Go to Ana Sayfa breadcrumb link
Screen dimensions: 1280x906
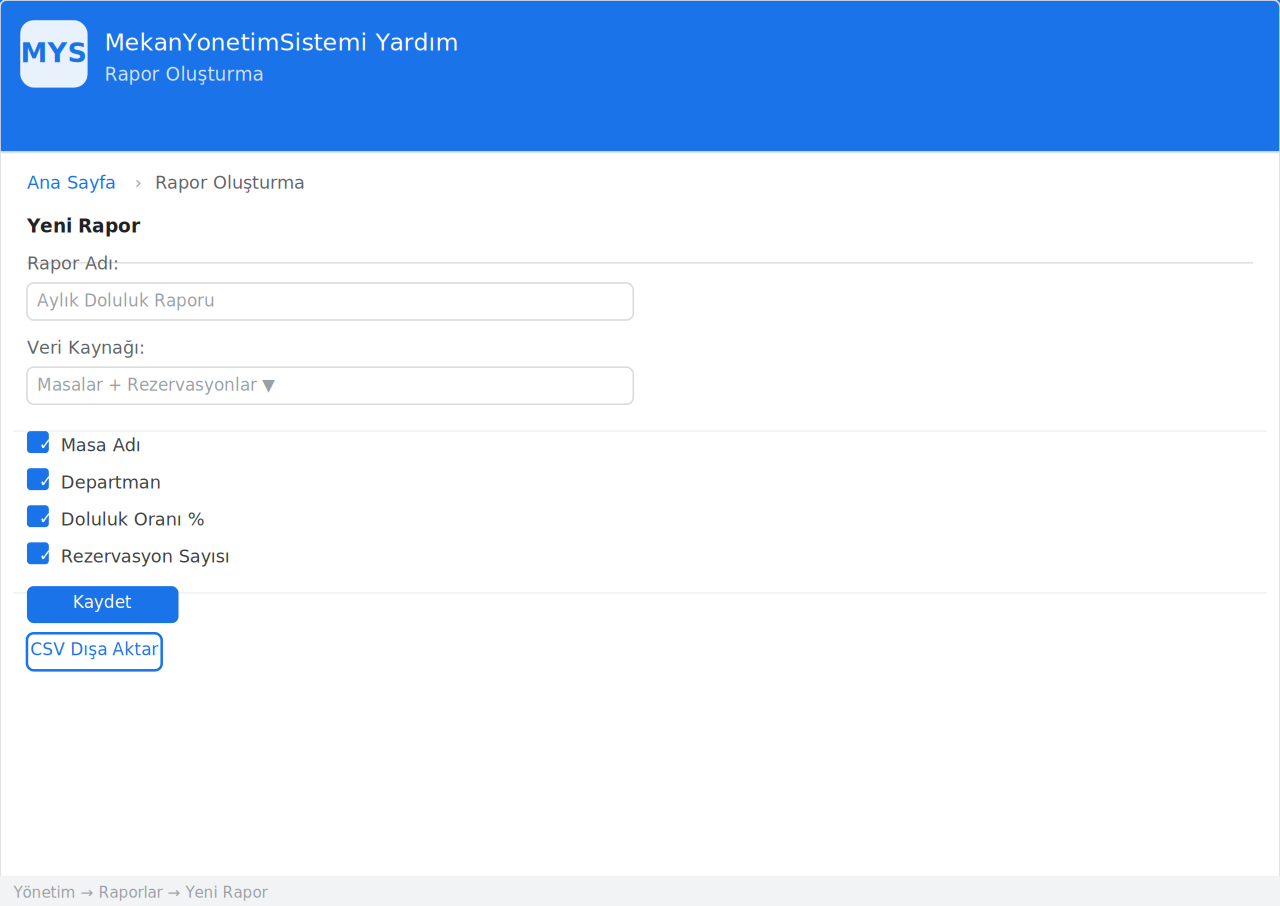[71, 183]
